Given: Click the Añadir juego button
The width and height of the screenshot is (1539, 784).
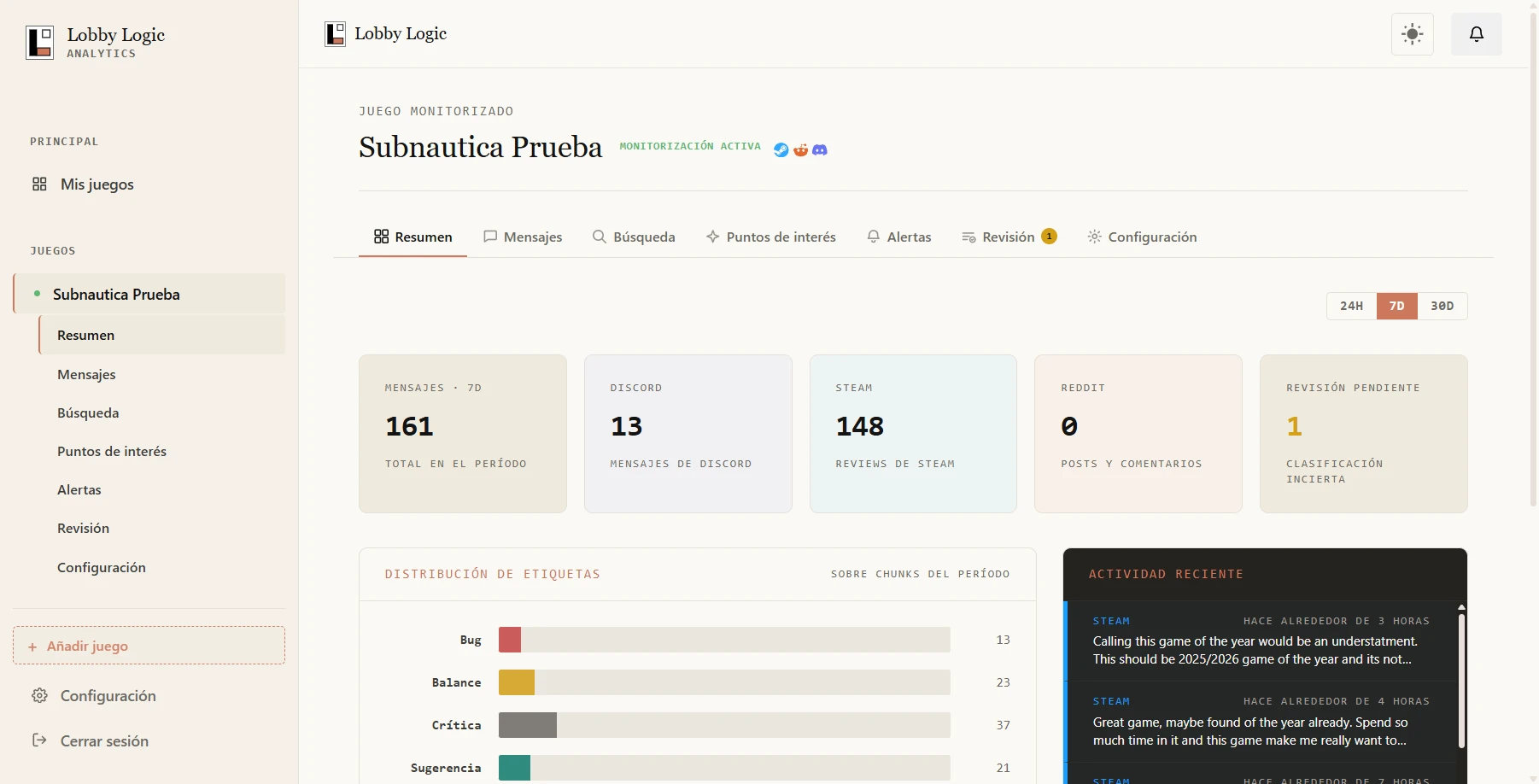Looking at the screenshot, I should [x=149, y=646].
